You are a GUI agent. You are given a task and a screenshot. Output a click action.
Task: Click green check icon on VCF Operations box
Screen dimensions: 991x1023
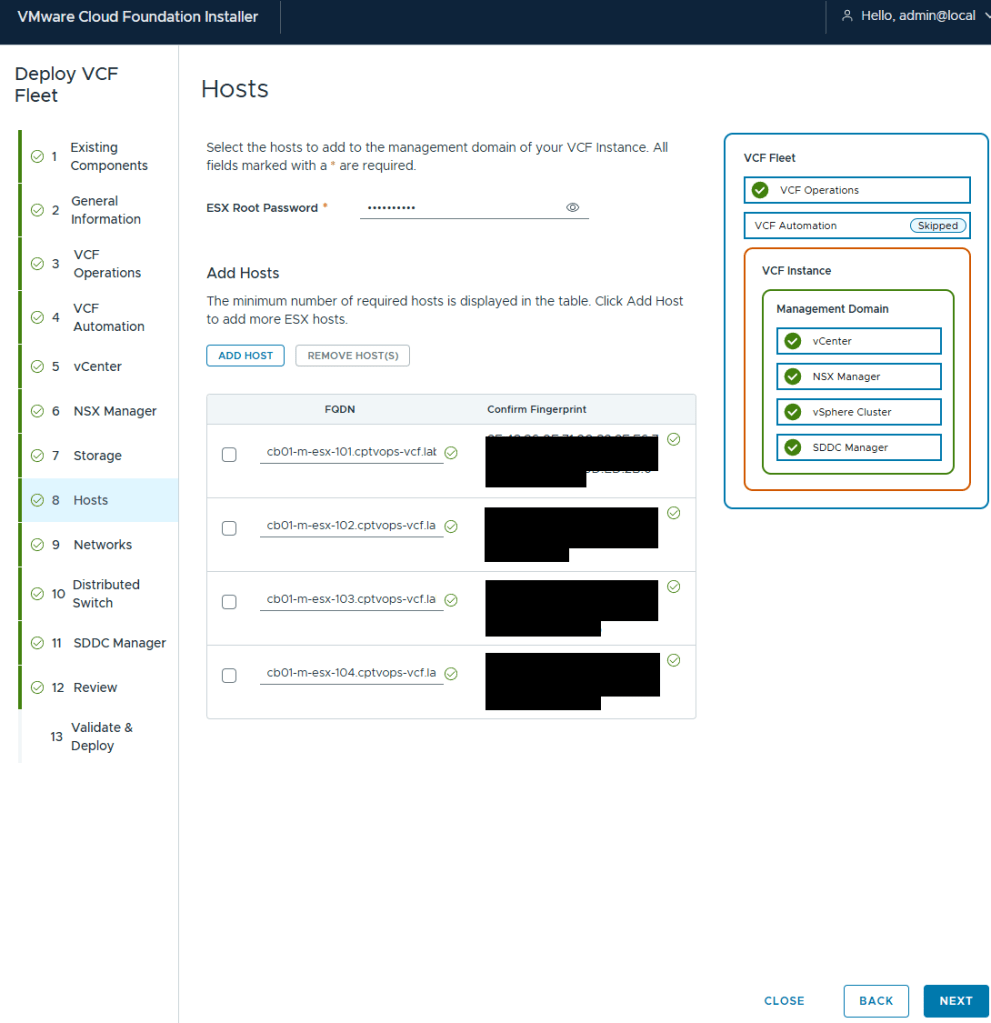[x=760, y=190]
